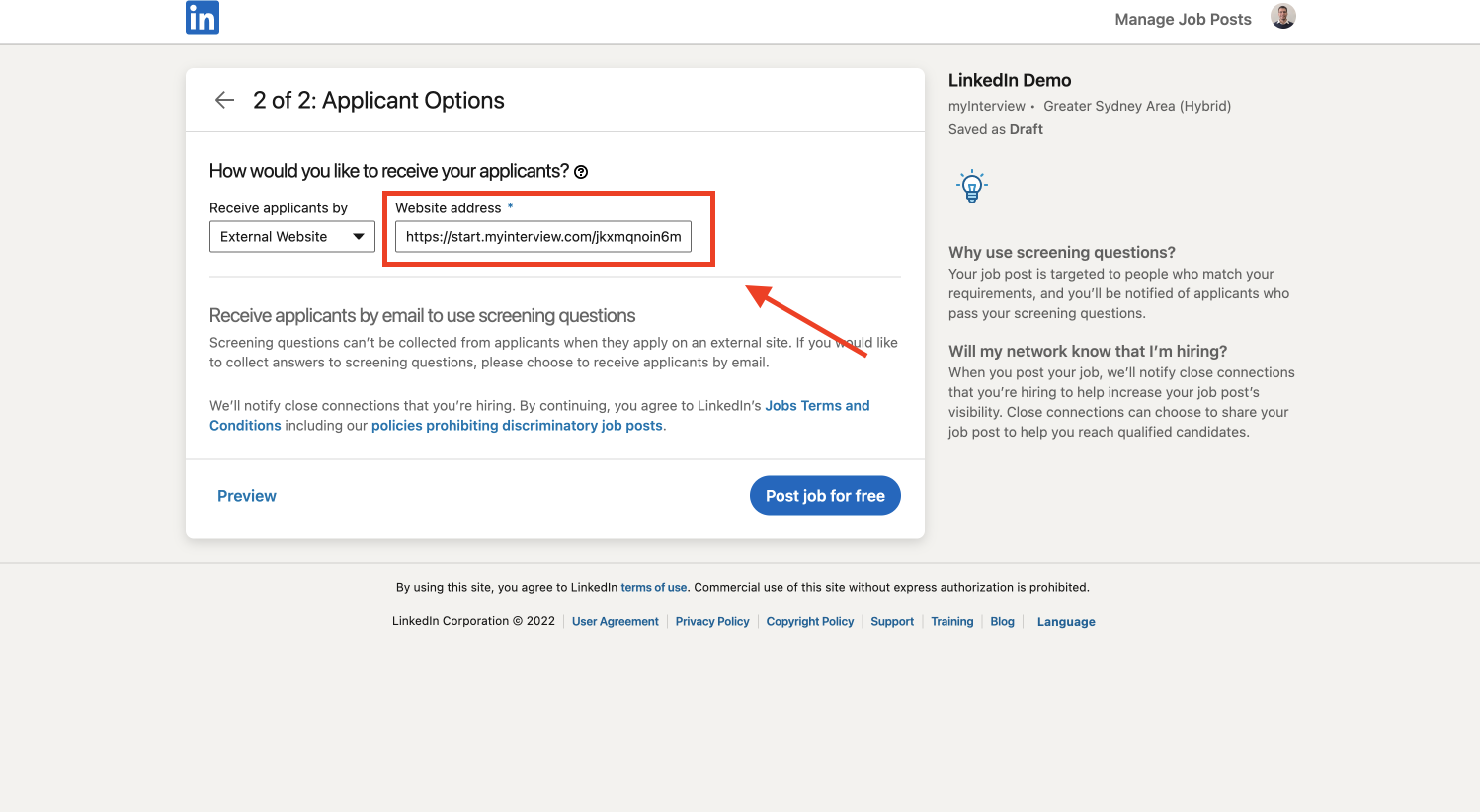Open the User Agreement footer link

click(x=615, y=622)
